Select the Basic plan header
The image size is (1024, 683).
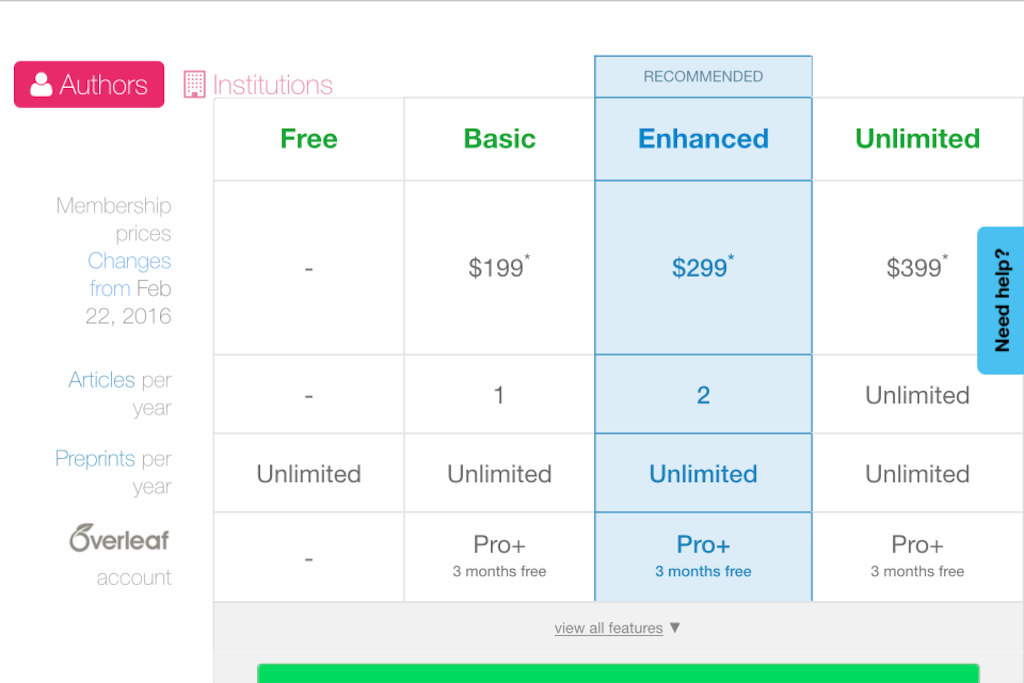coord(500,139)
